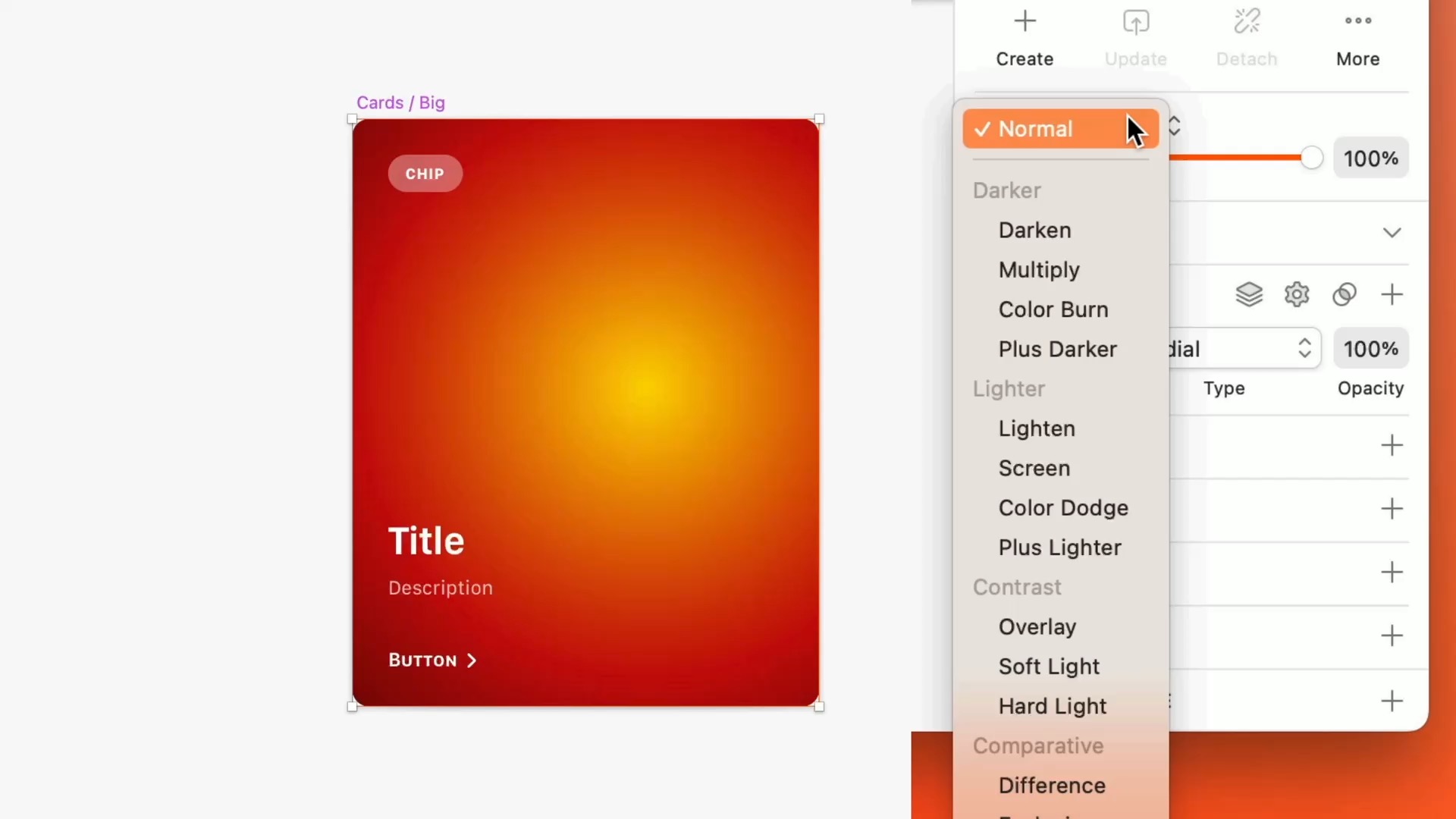Click the Cards / Big component label
Image resolution: width=1456 pixels, height=819 pixels.
pos(400,102)
